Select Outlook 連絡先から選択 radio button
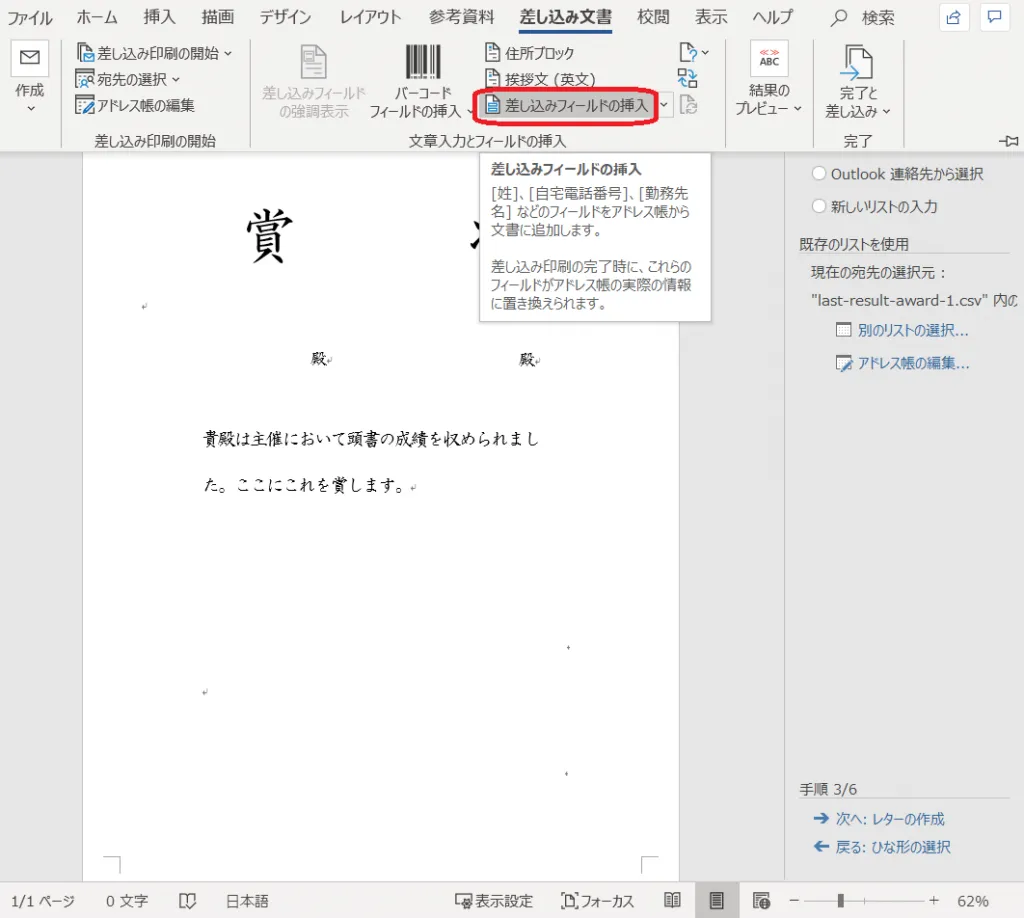The image size is (1024, 918). (x=819, y=174)
